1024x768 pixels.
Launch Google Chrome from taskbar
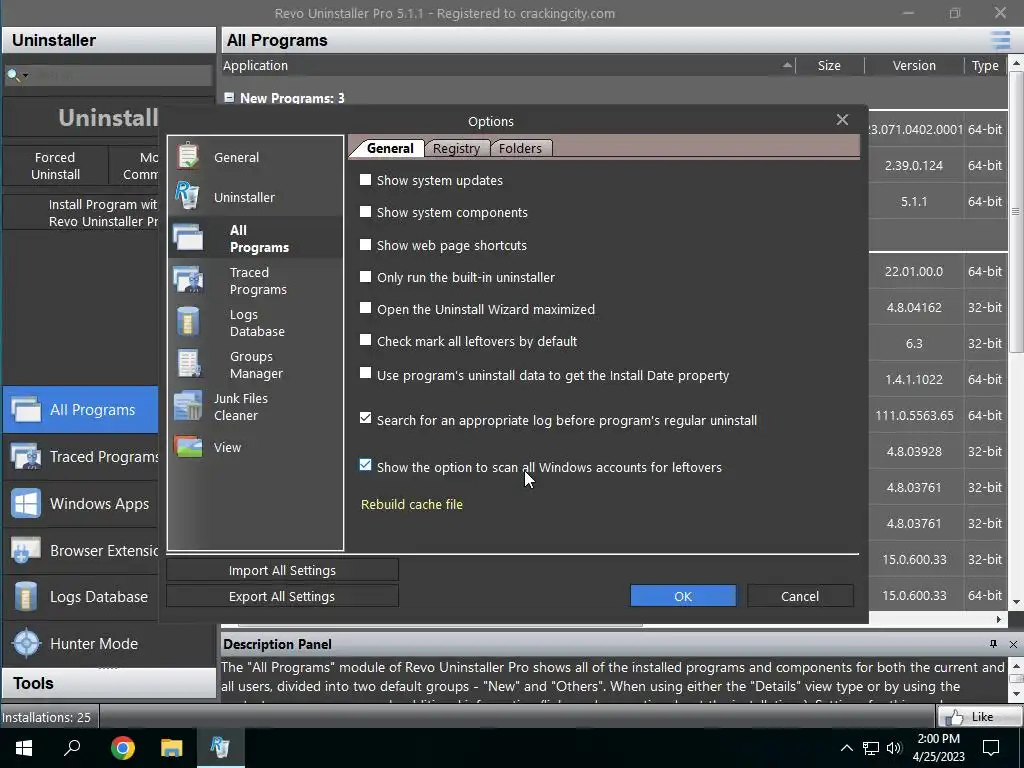click(x=122, y=748)
